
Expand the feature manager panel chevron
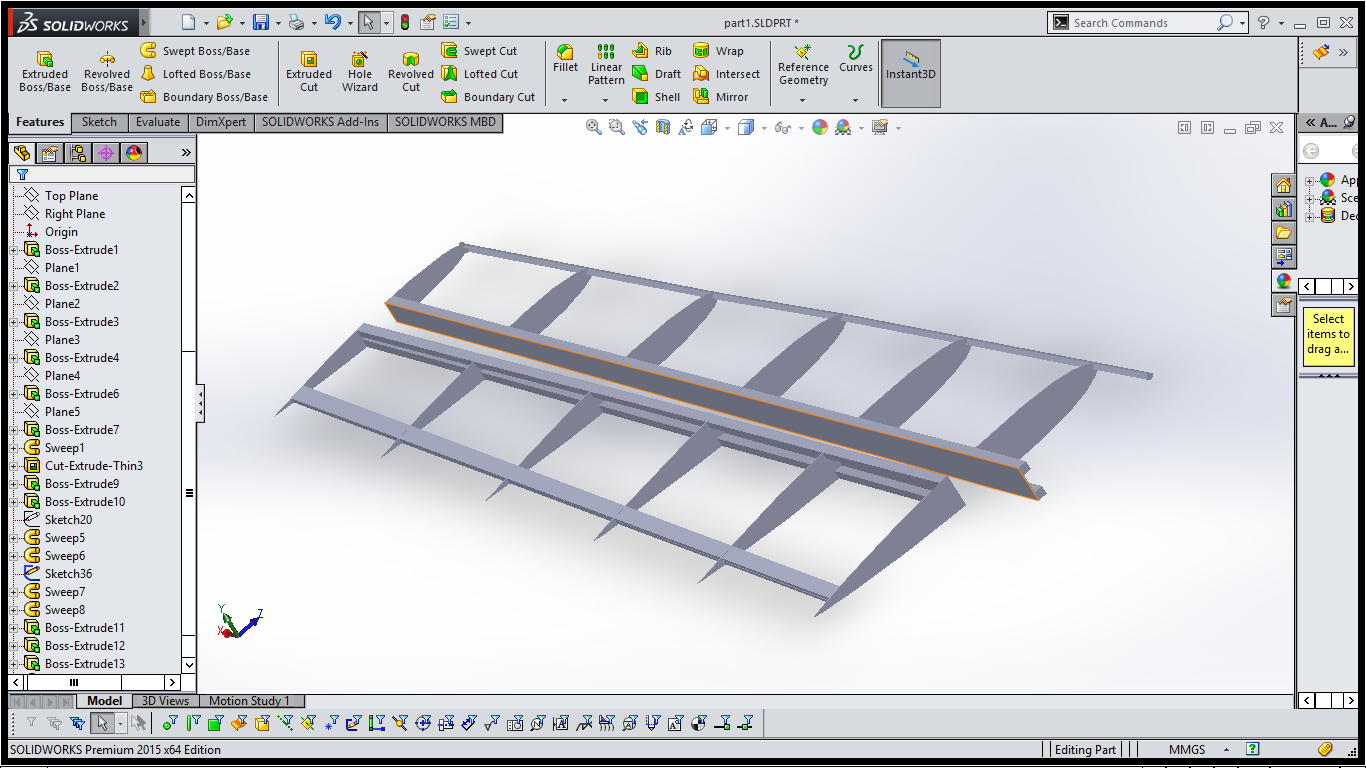click(186, 153)
